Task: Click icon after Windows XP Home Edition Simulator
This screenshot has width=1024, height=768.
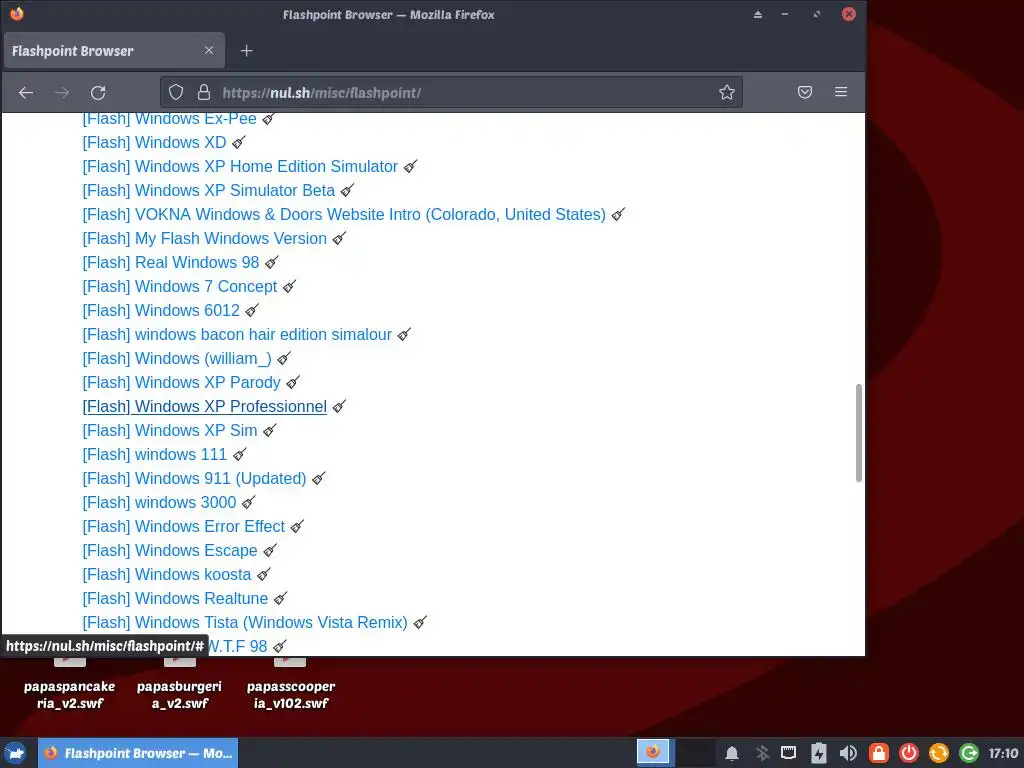Action: click(410, 167)
